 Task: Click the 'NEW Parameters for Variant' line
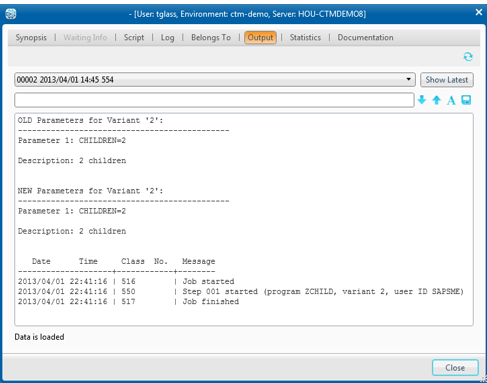[91, 191]
